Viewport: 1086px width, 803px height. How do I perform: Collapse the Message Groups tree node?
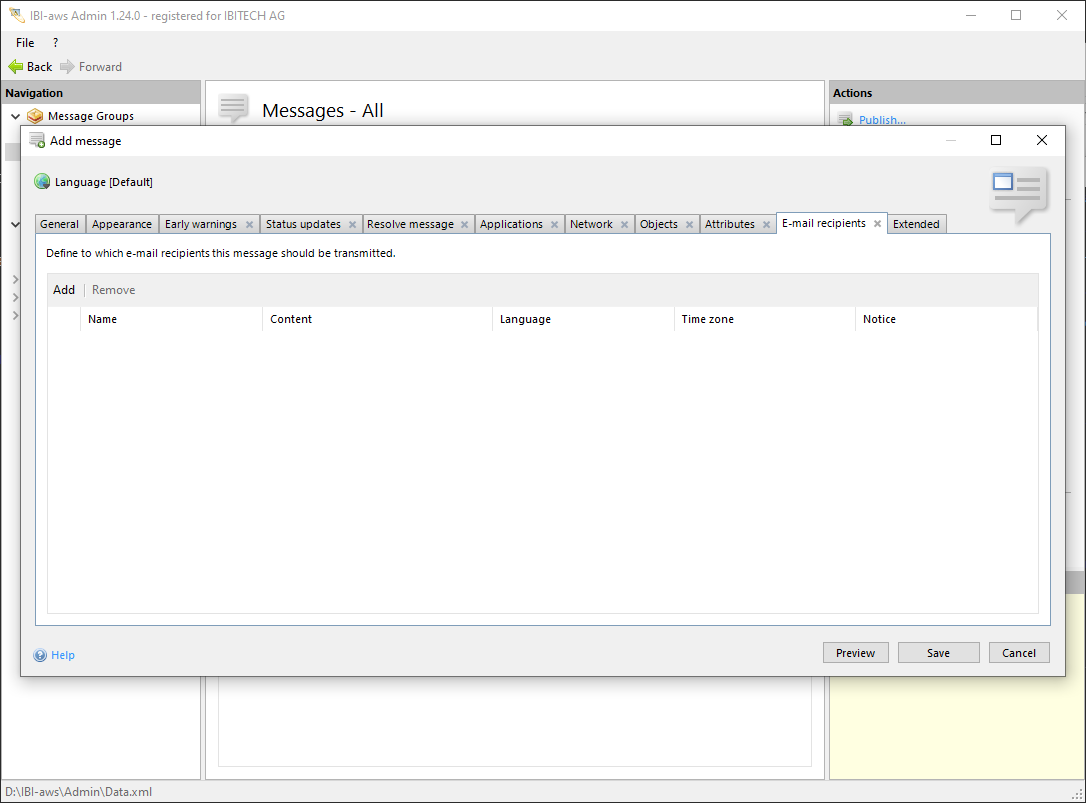15,116
